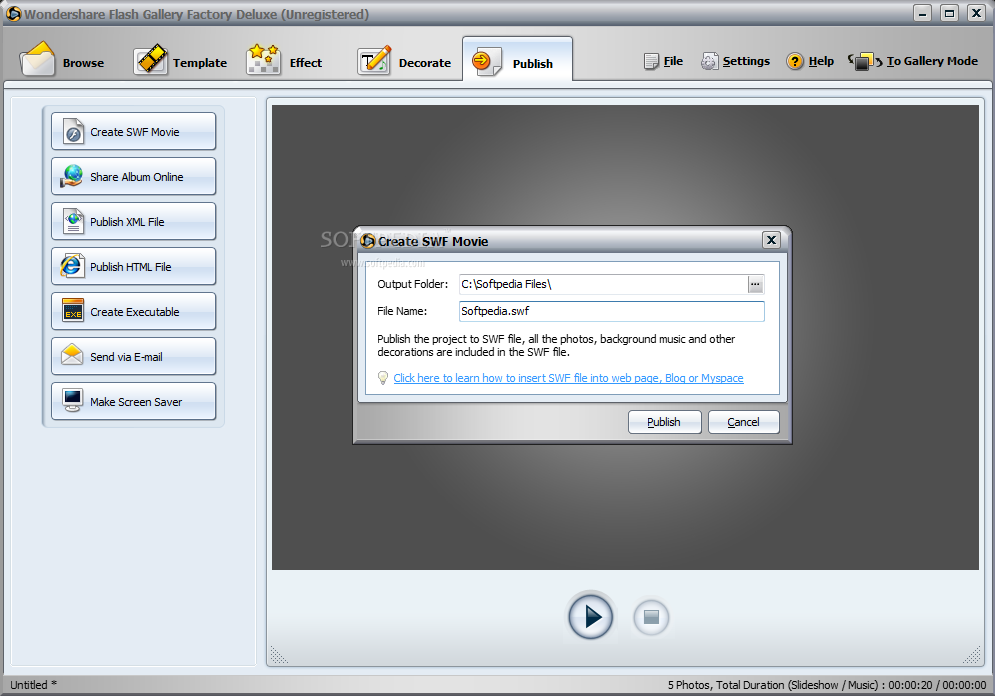Click Publish XML File
The image size is (995, 696).
[x=133, y=221]
